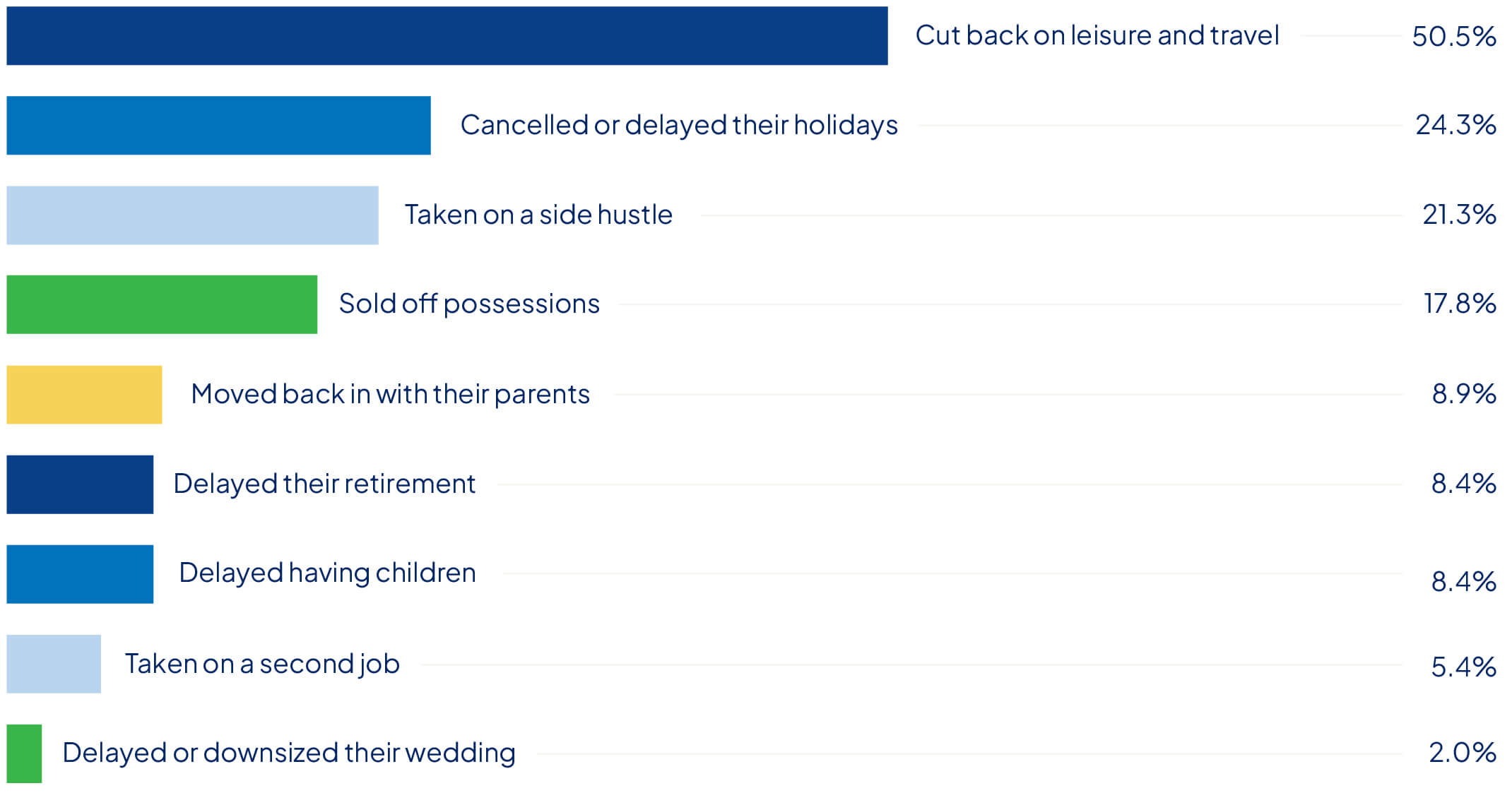The image size is (1512, 793).
Task: Select the 50.5% value
Action: tap(1453, 36)
